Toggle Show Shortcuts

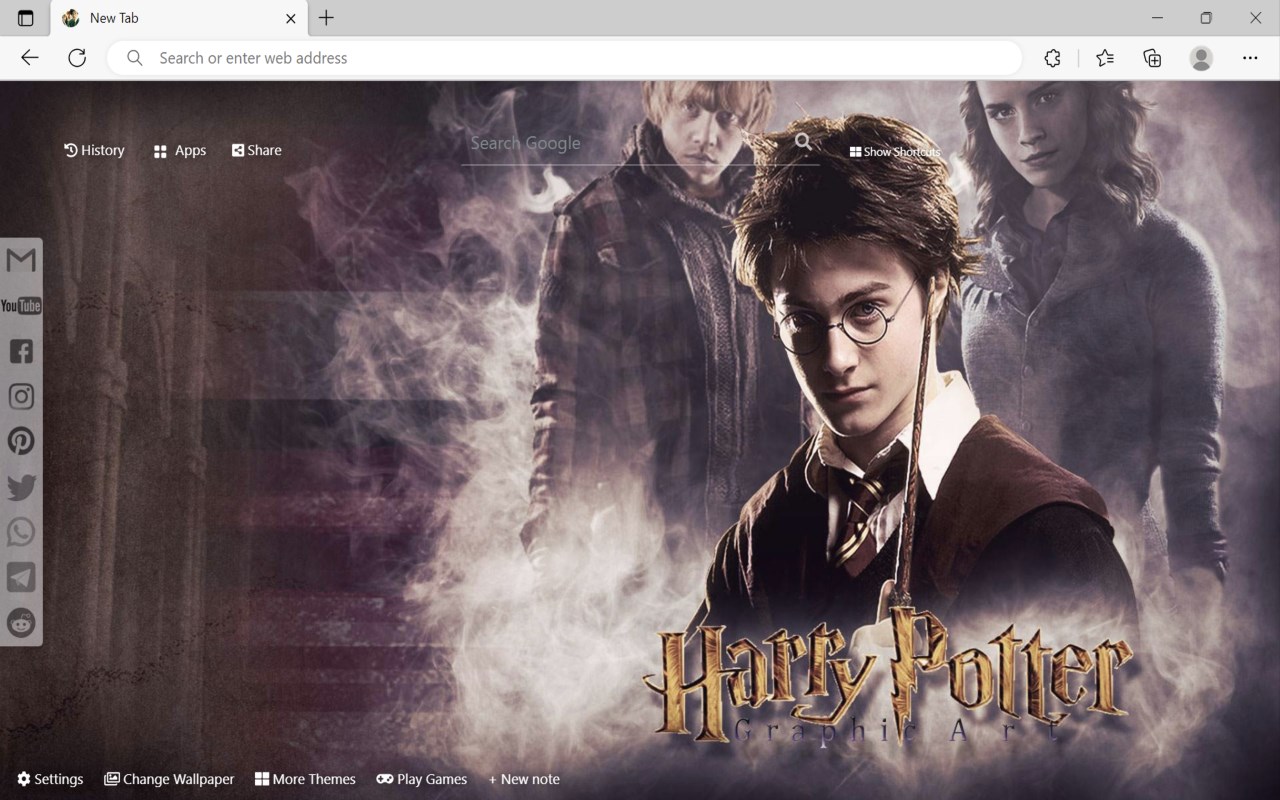[x=895, y=152]
